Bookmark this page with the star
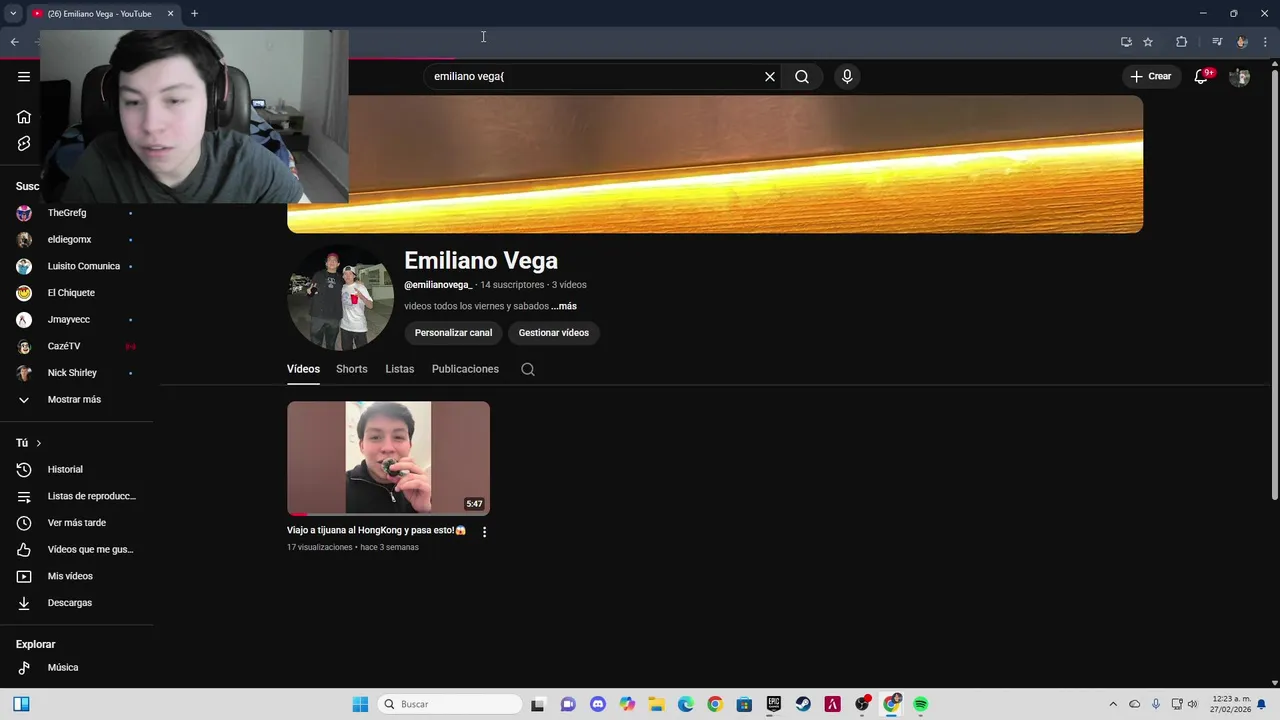 [x=1148, y=42]
